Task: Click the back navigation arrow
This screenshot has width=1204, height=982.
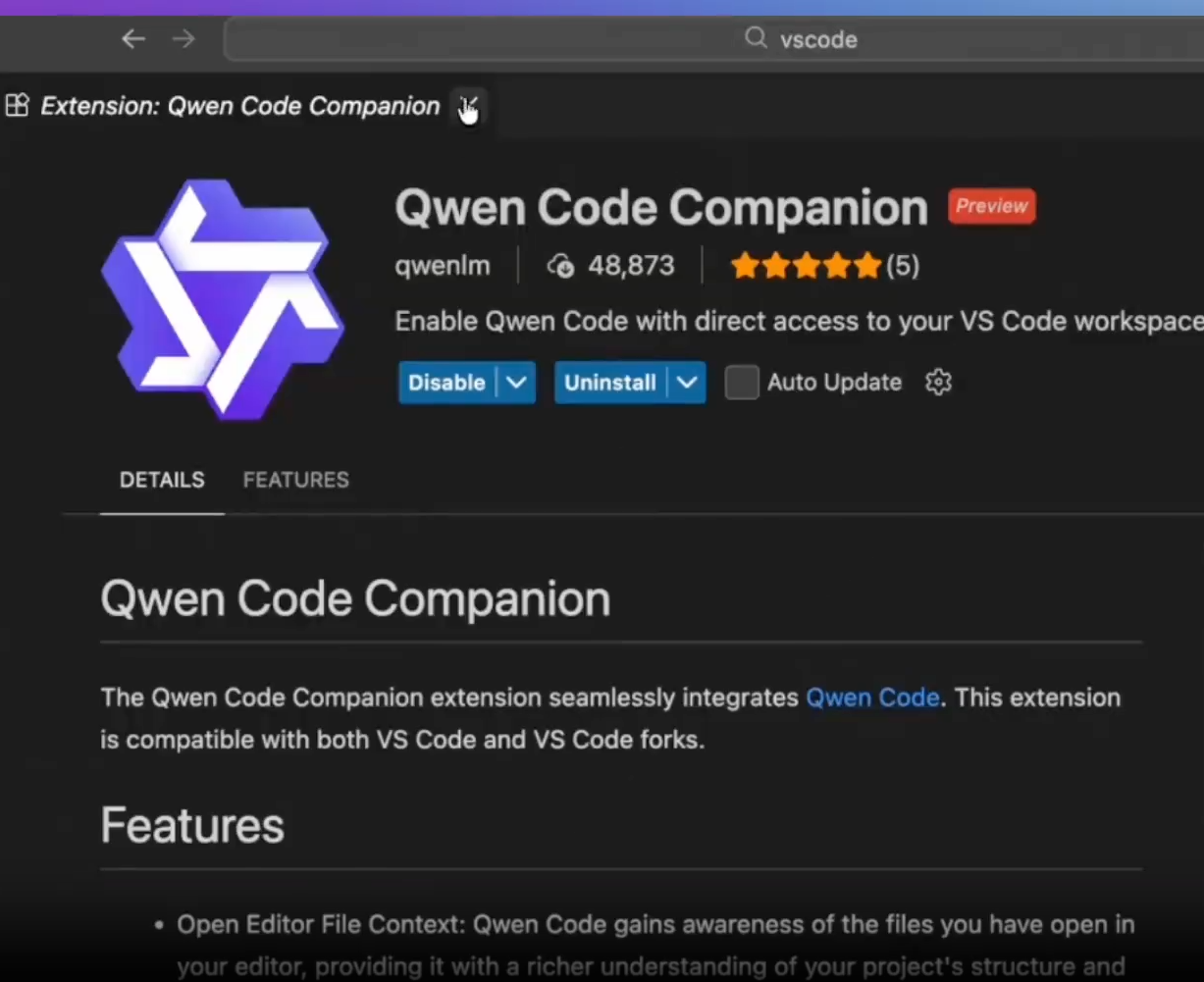Action: pos(133,38)
